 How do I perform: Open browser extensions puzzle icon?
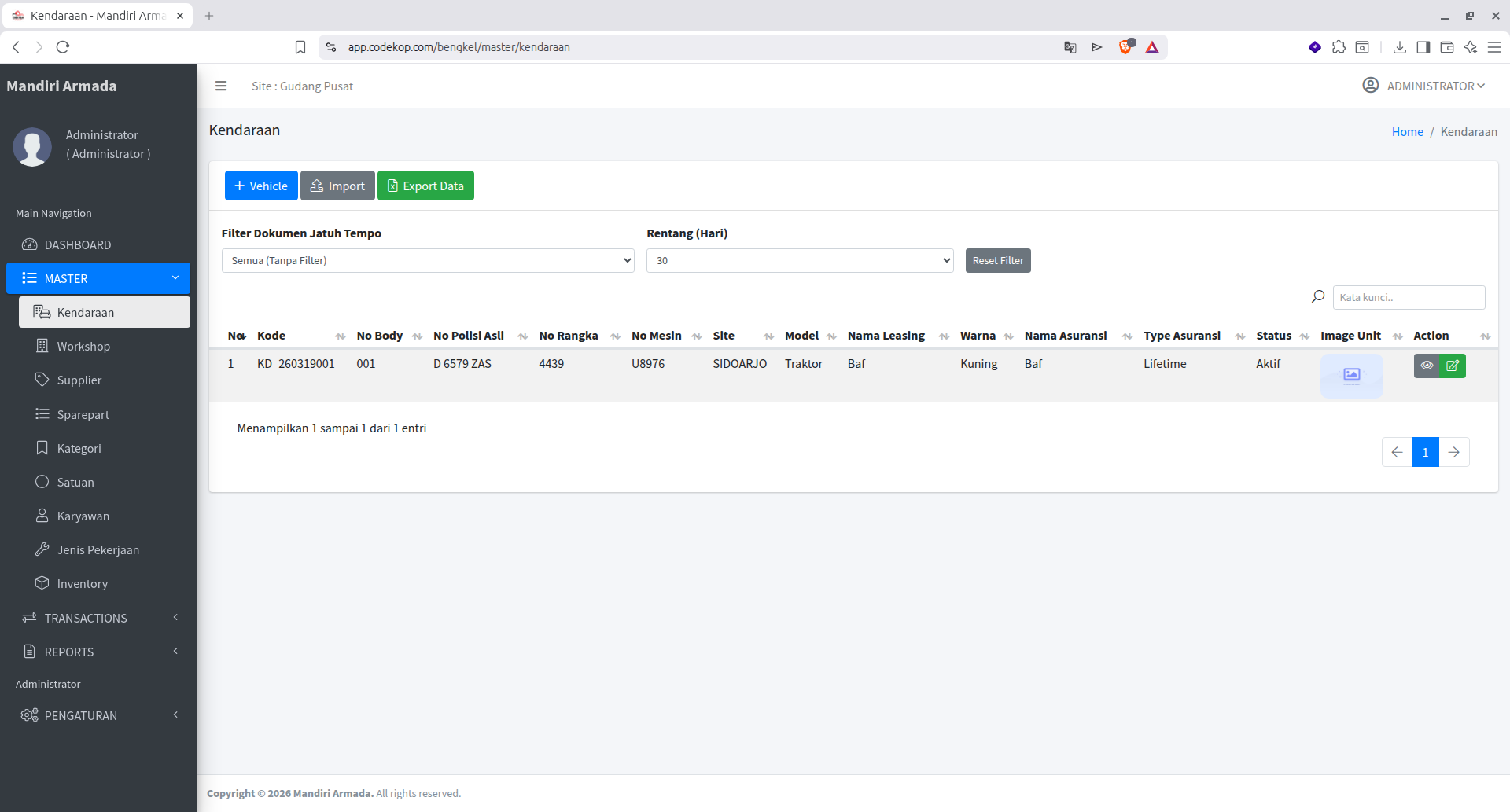pyautogui.click(x=1339, y=47)
